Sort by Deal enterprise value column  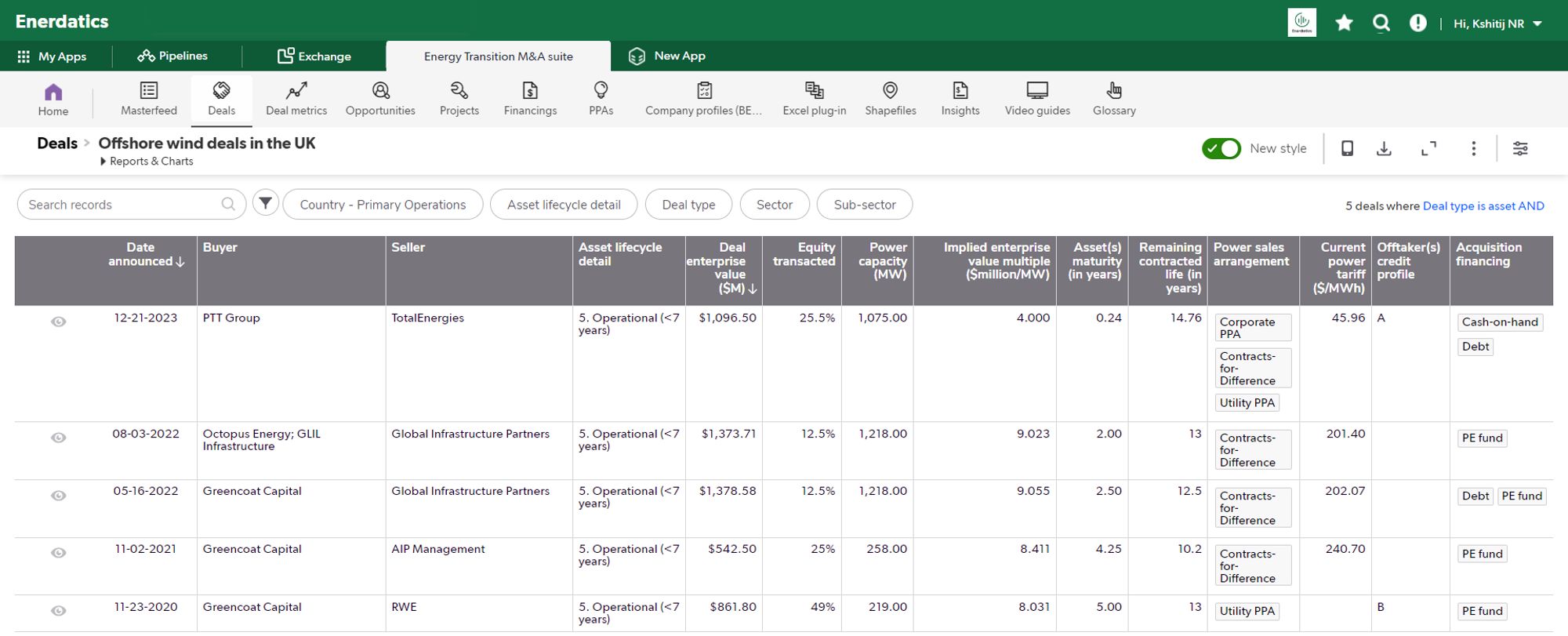(723, 268)
